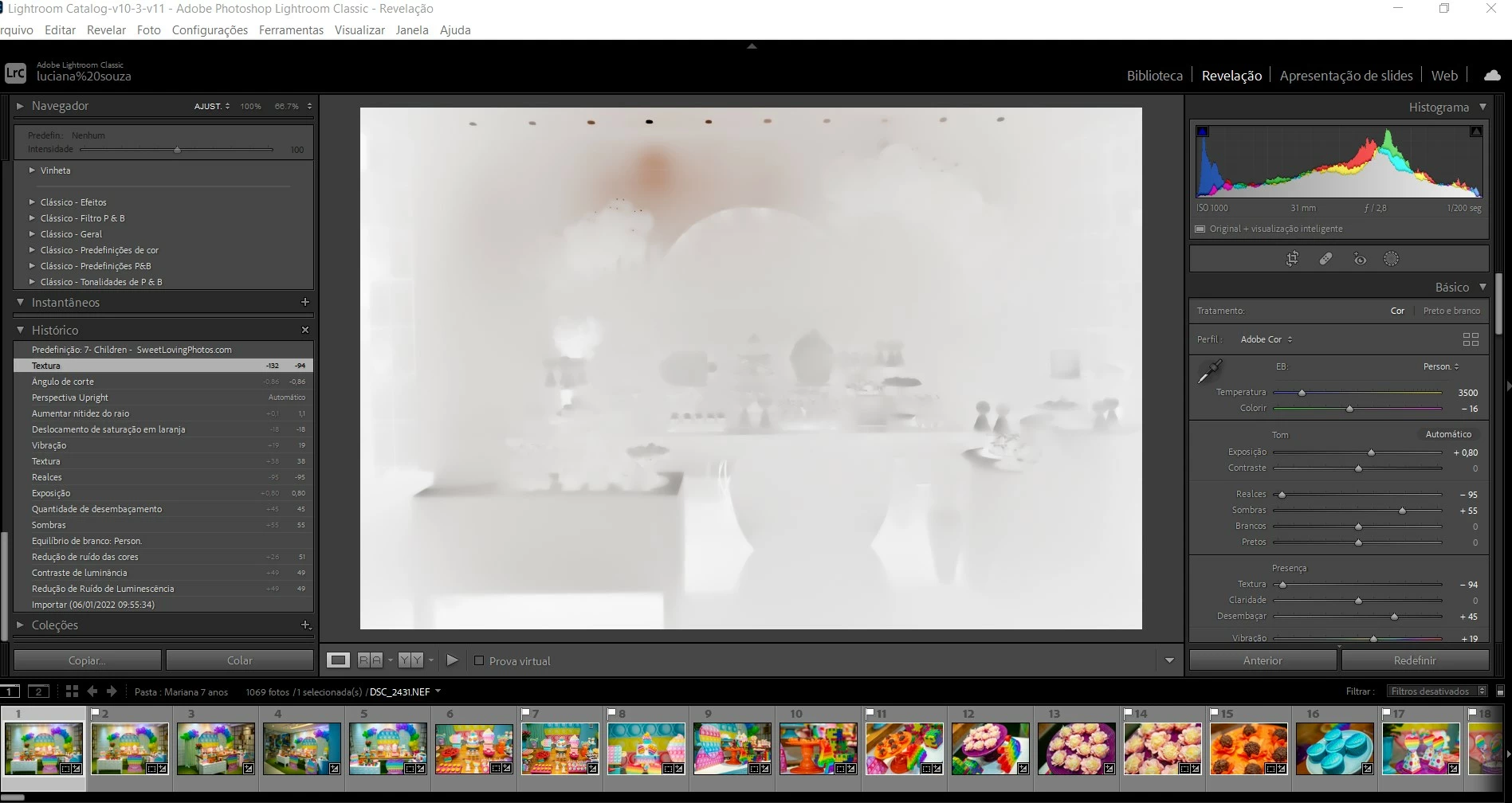
Task: Open the Revelar menu
Action: click(106, 30)
